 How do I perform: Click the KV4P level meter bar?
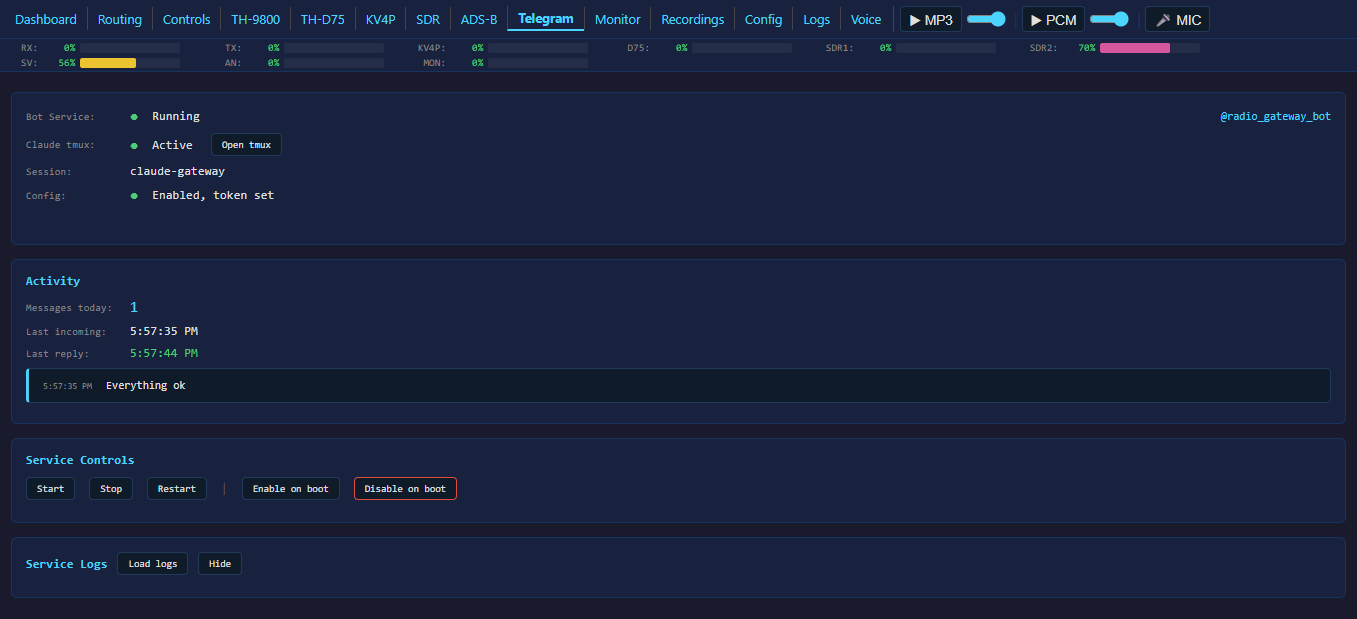coord(538,48)
